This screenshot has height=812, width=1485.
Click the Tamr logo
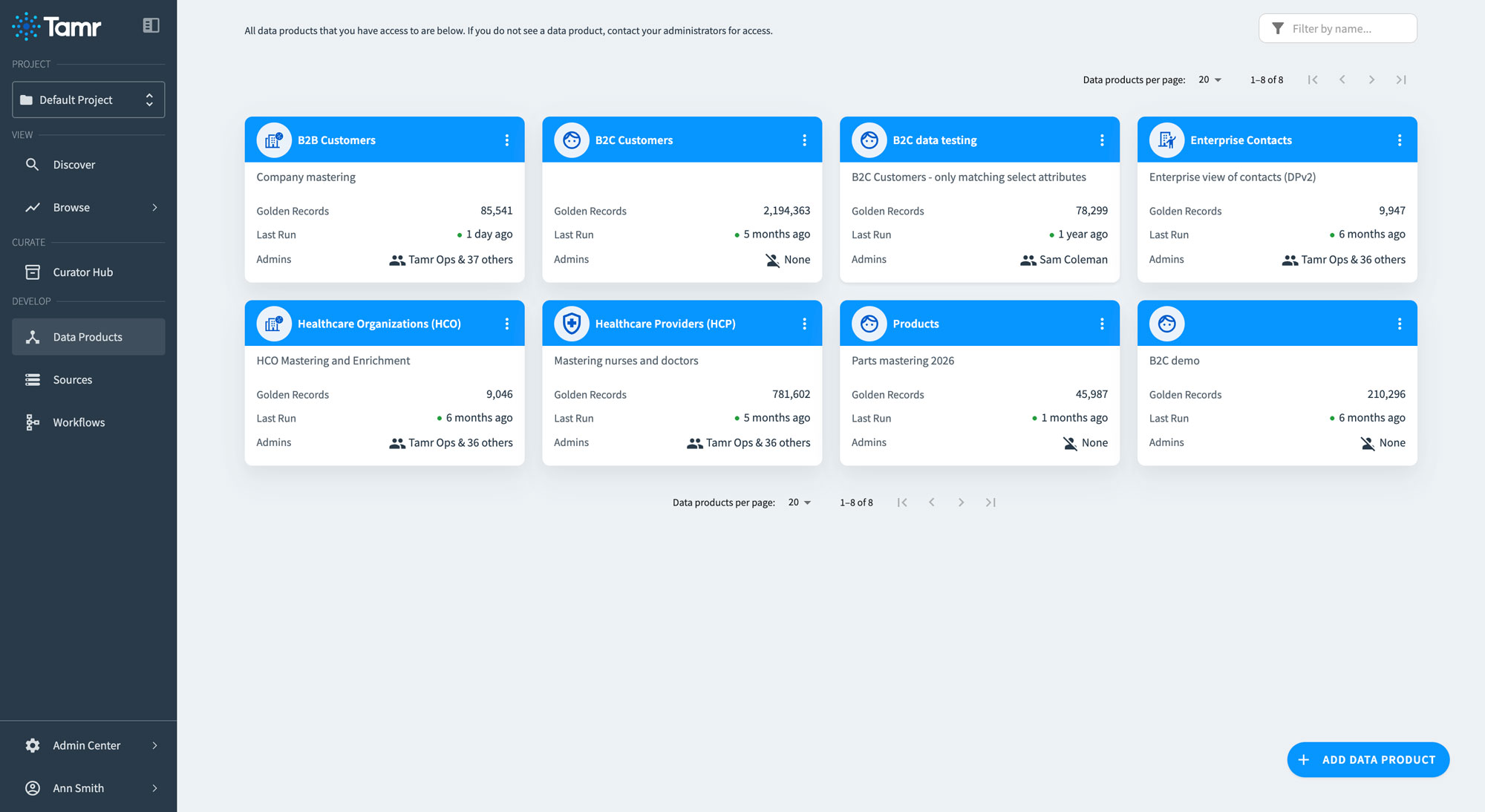(x=57, y=27)
